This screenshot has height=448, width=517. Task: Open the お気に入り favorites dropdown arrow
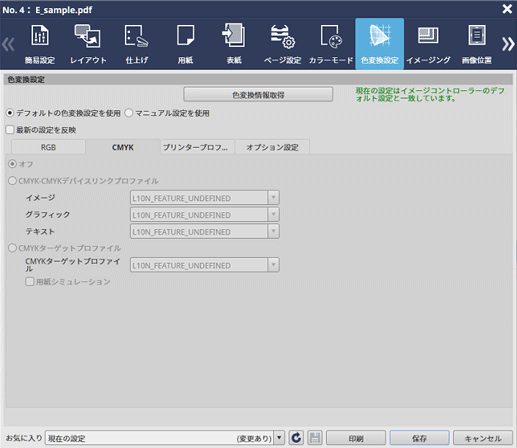click(279, 437)
